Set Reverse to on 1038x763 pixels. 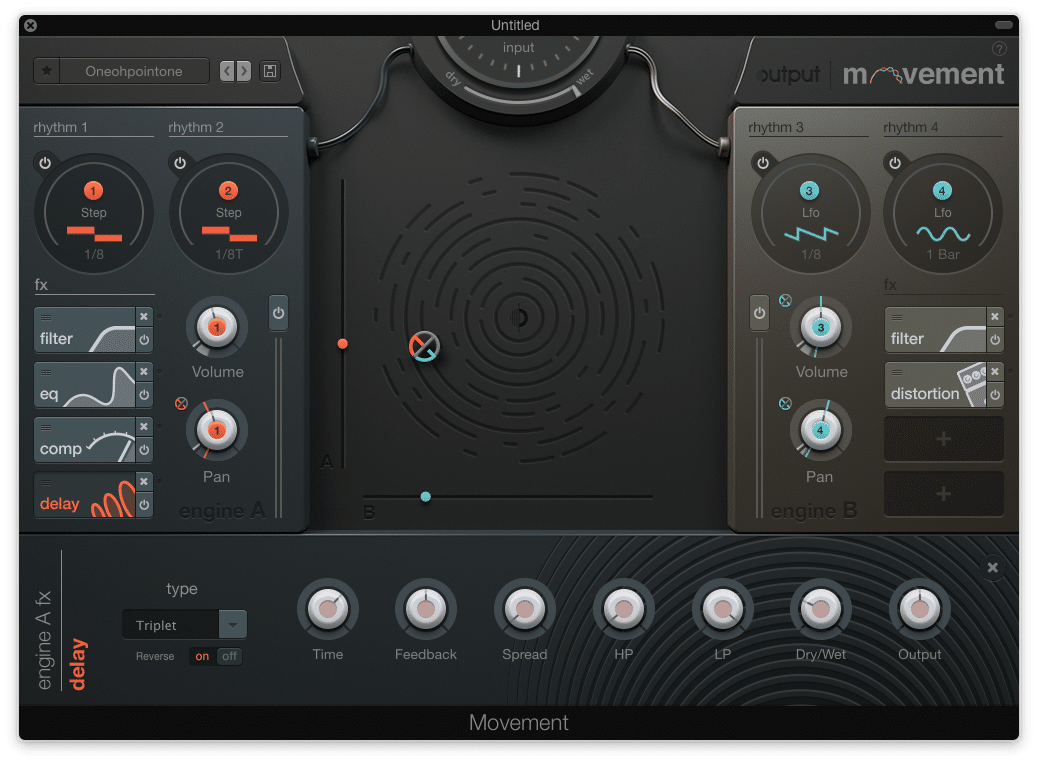click(x=202, y=656)
